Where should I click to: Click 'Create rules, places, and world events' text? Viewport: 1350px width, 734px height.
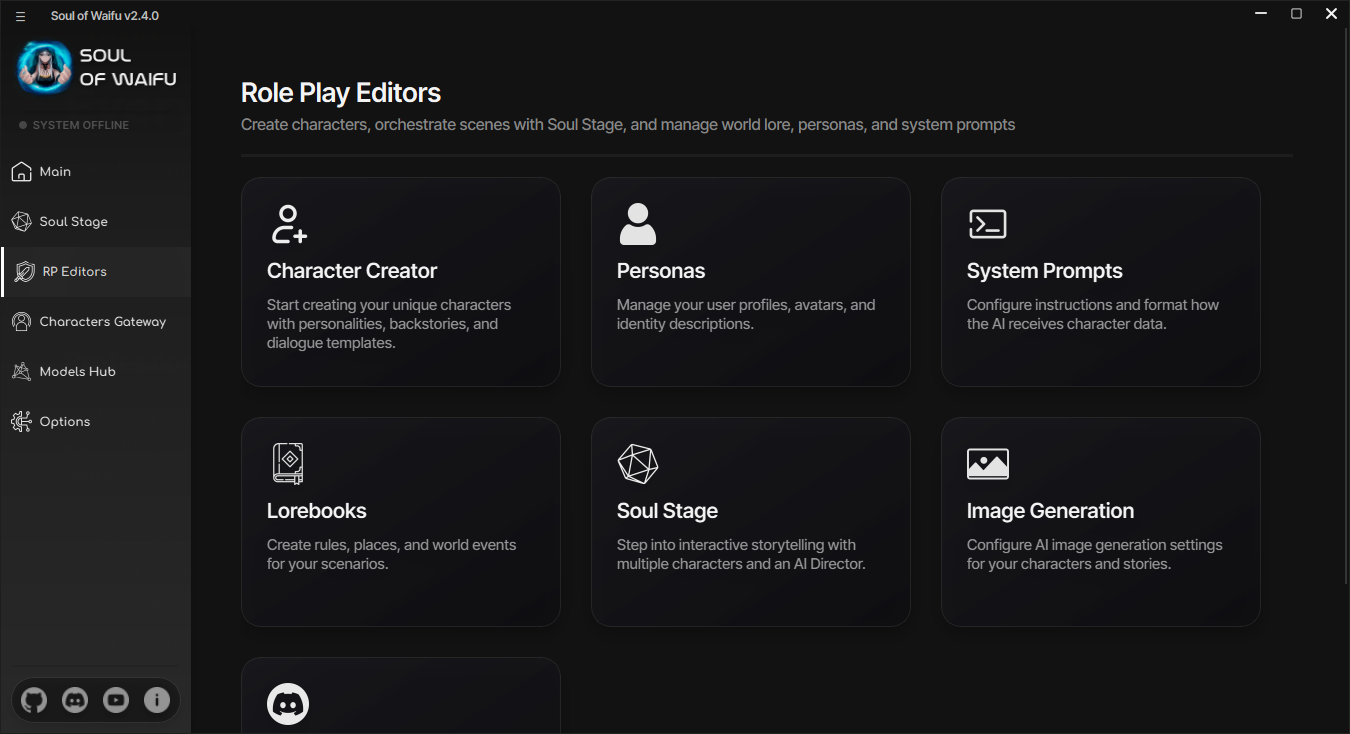point(392,554)
